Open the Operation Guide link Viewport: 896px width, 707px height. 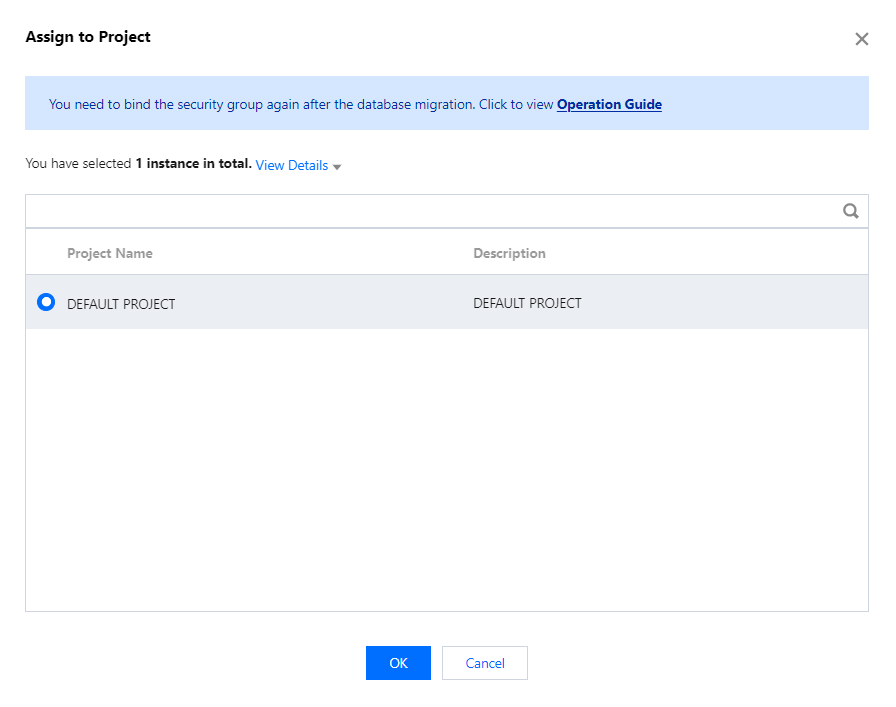(x=609, y=104)
